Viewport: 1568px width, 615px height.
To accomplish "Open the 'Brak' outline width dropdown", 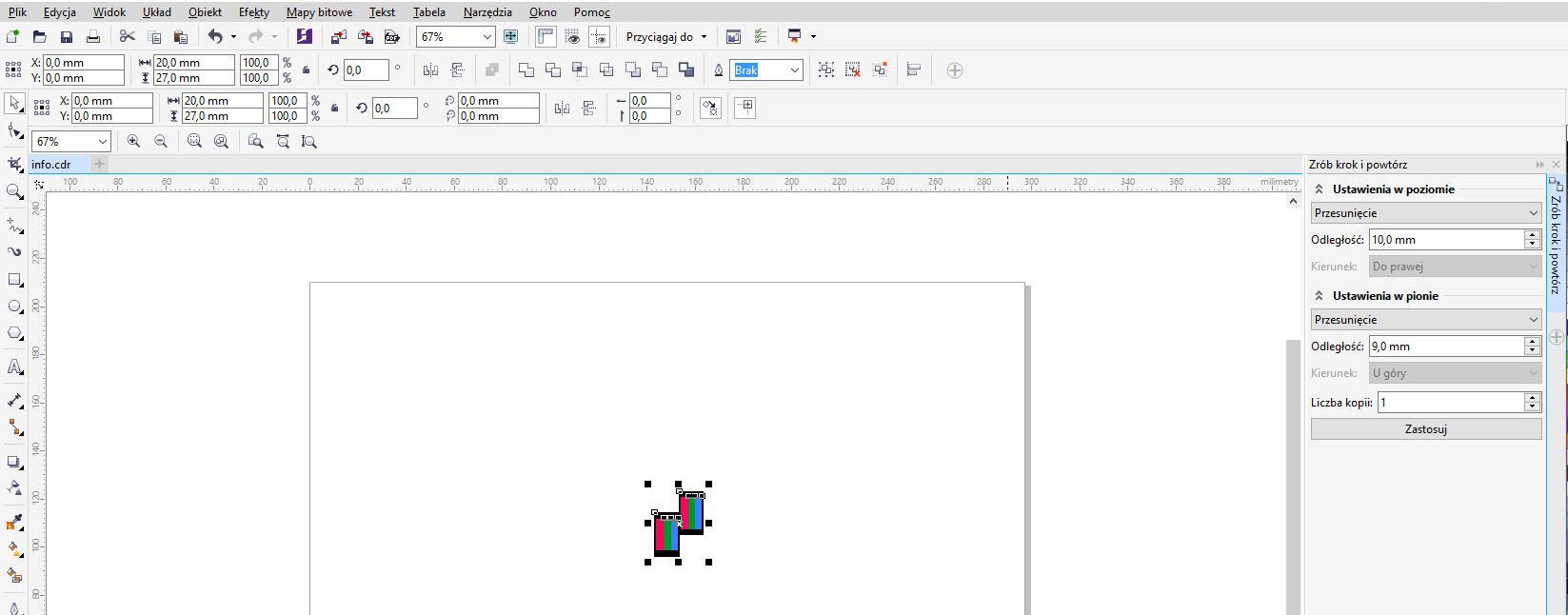I will 794,70.
